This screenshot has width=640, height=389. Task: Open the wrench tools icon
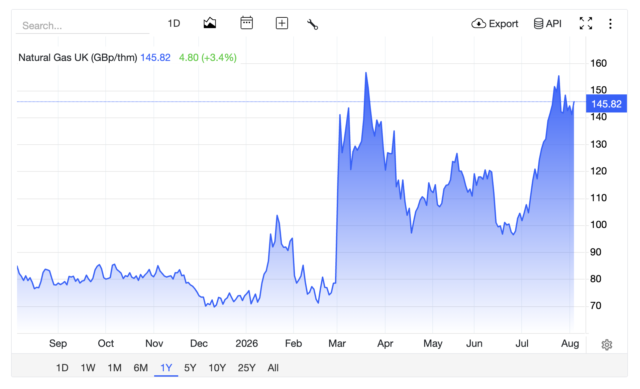[x=312, y=24]
